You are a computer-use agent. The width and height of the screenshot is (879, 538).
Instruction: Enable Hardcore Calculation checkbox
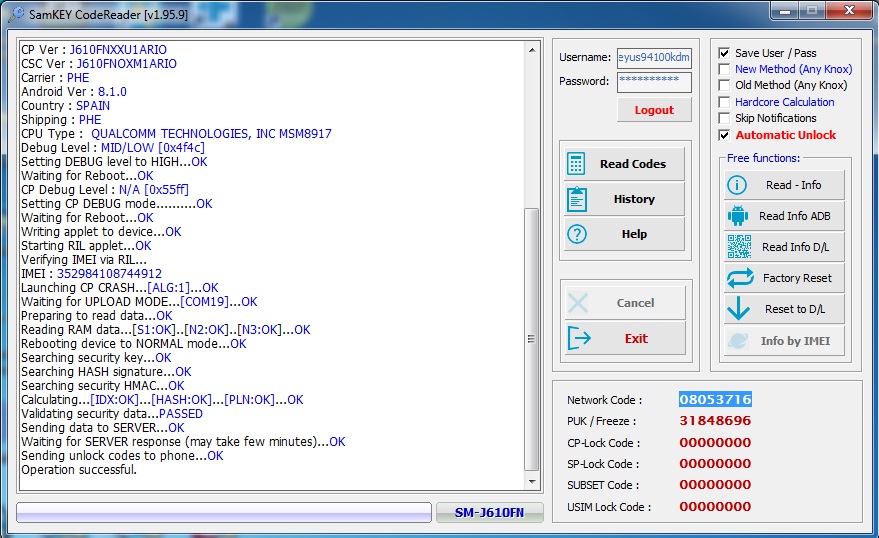[724, 102]
